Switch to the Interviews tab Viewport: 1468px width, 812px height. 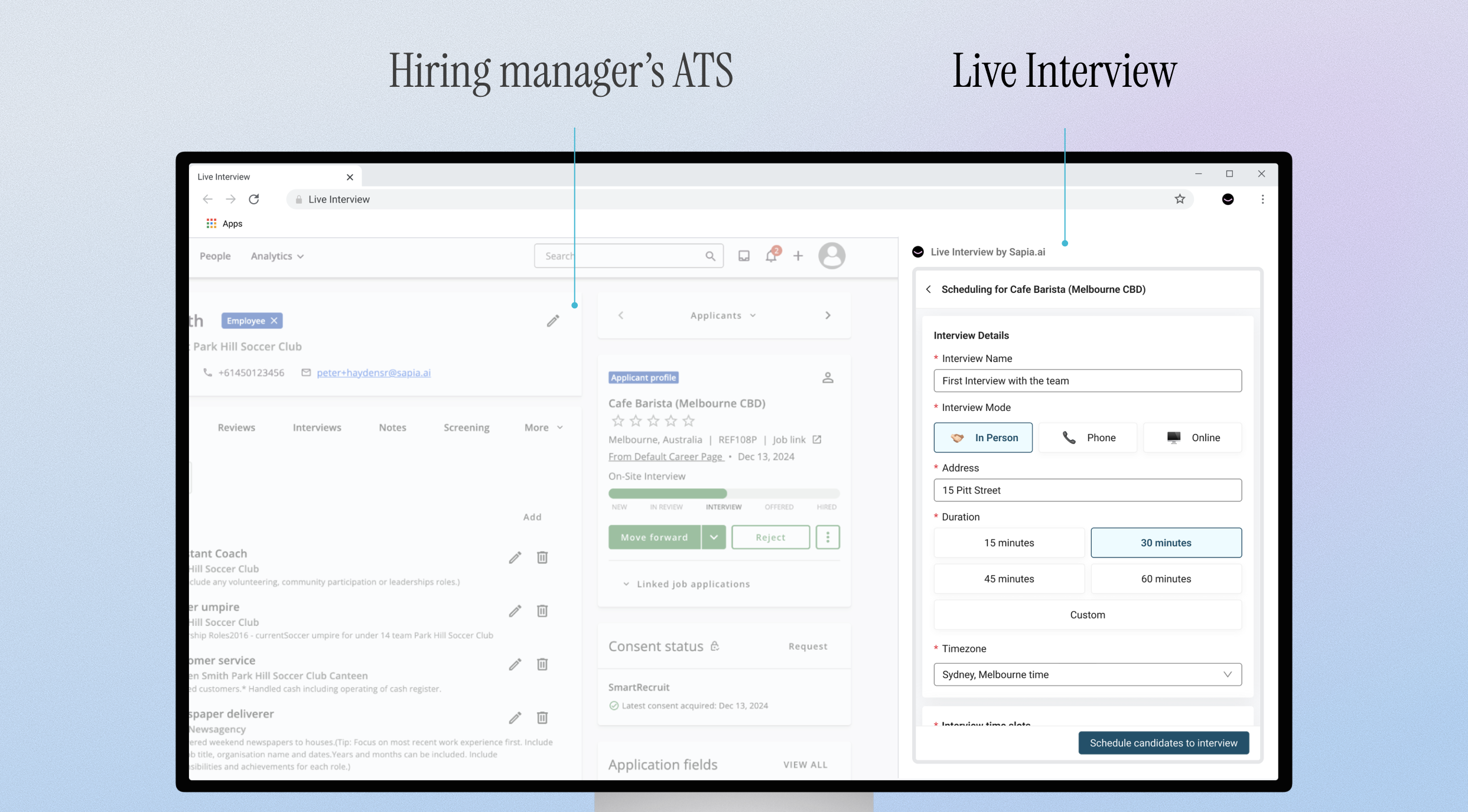[x=317, y=428]
